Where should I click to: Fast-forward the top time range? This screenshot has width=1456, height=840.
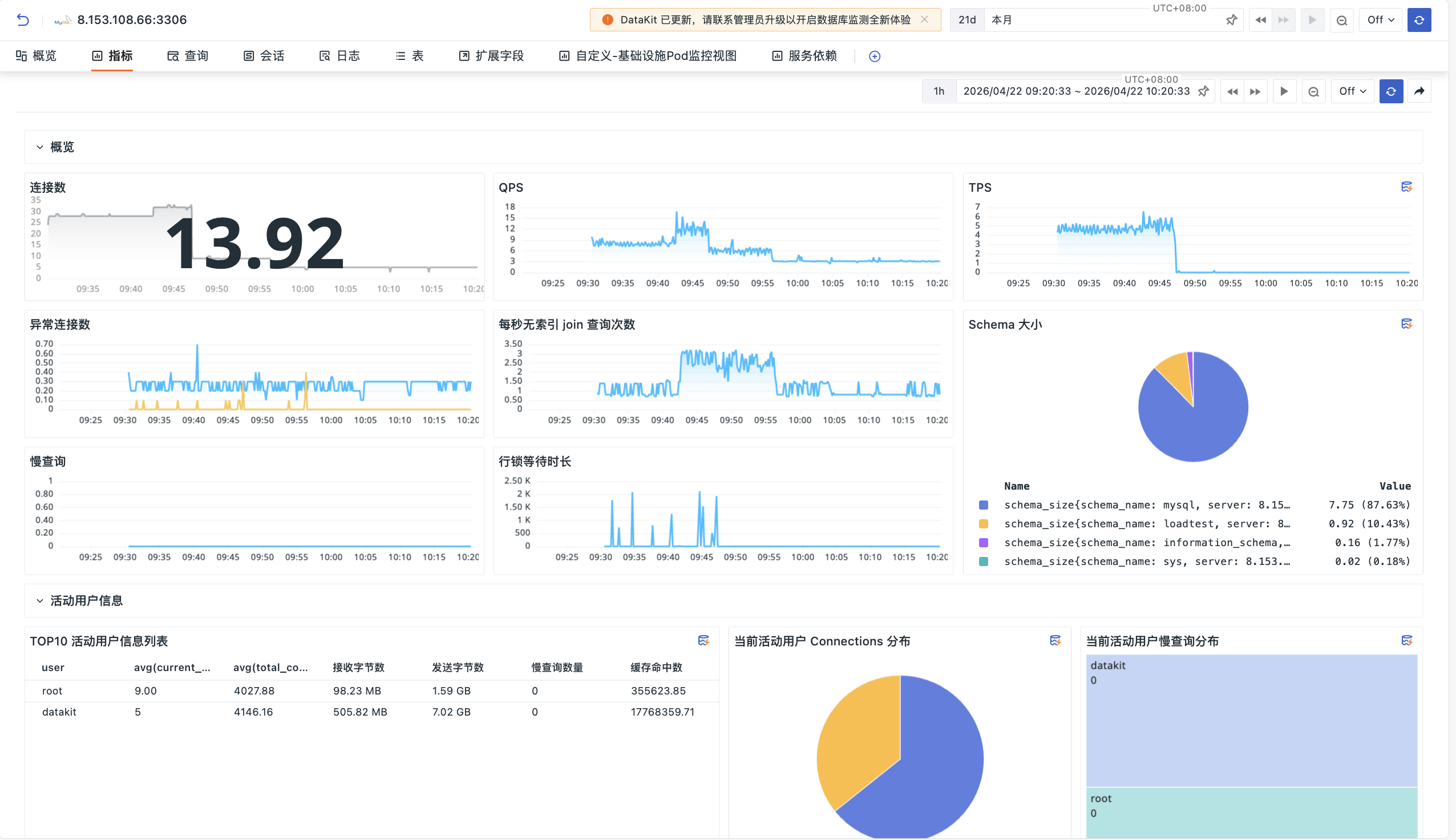tap(1283, 20)
